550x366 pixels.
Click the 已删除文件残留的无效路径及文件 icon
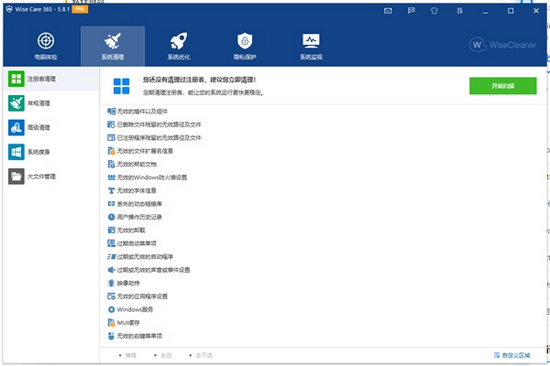[111, 125]
